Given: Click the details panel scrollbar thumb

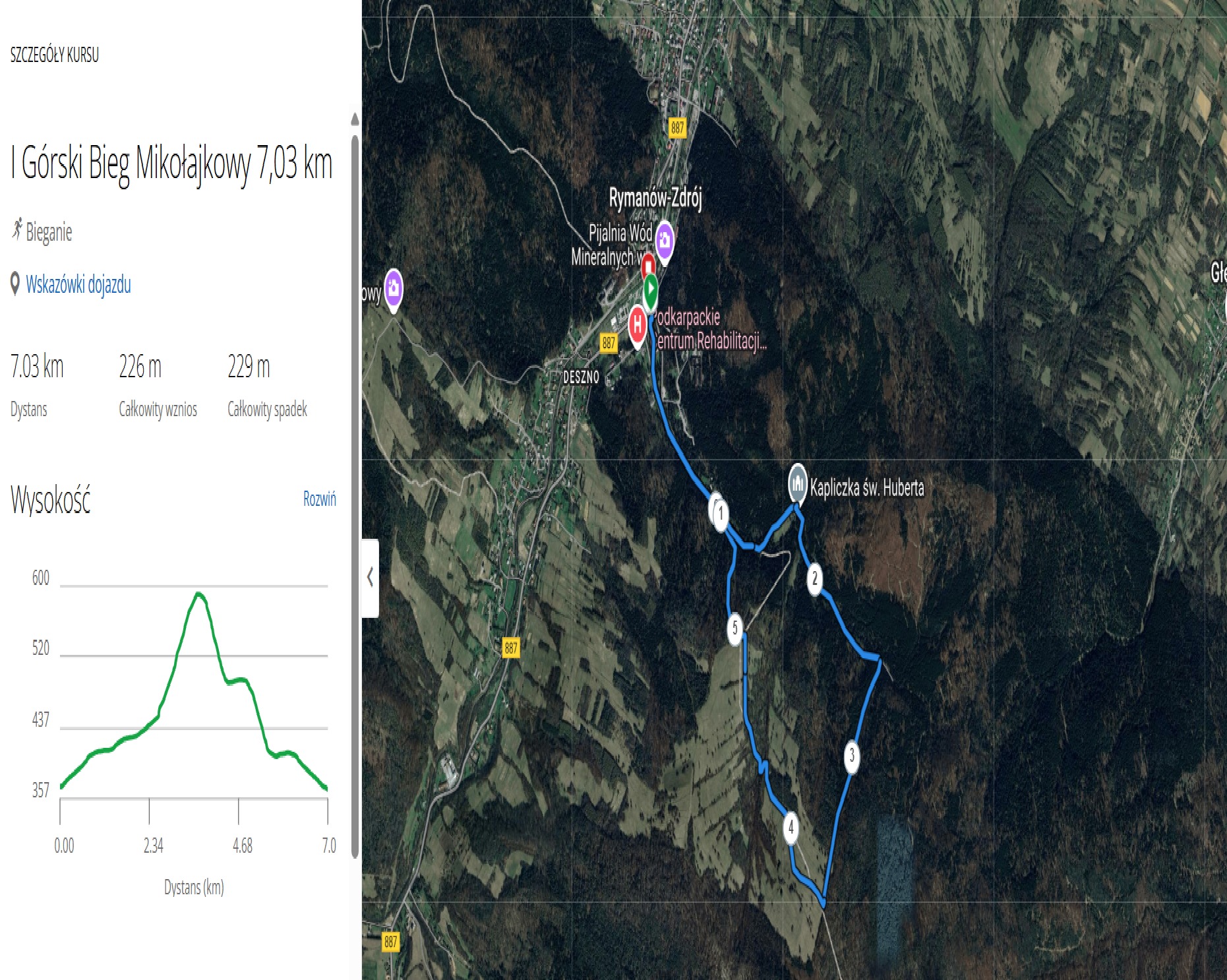Looking at the screenshot, I should (x=355, y=495).
